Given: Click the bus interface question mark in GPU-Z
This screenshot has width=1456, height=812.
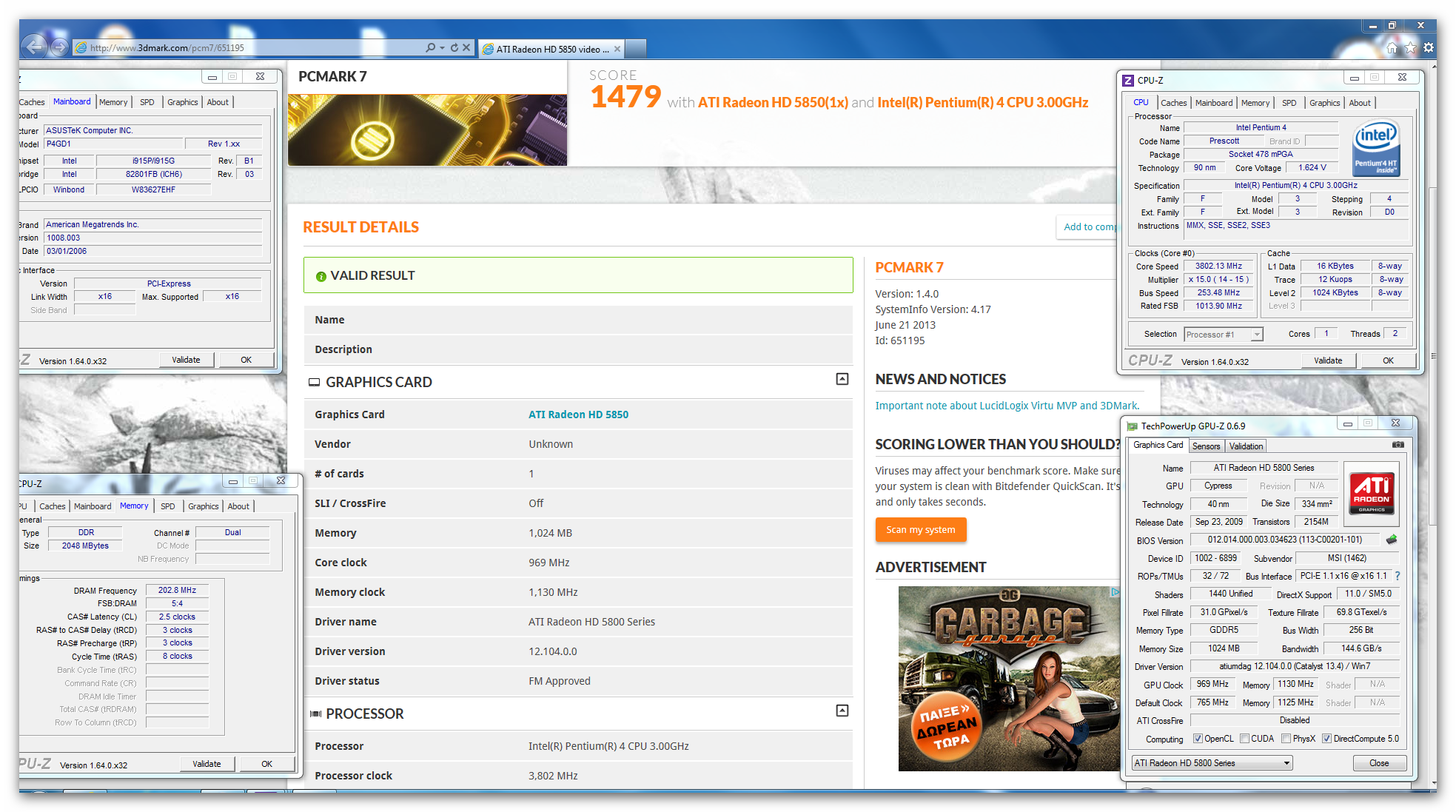Looking at the screenshot, I should 1398,576.
